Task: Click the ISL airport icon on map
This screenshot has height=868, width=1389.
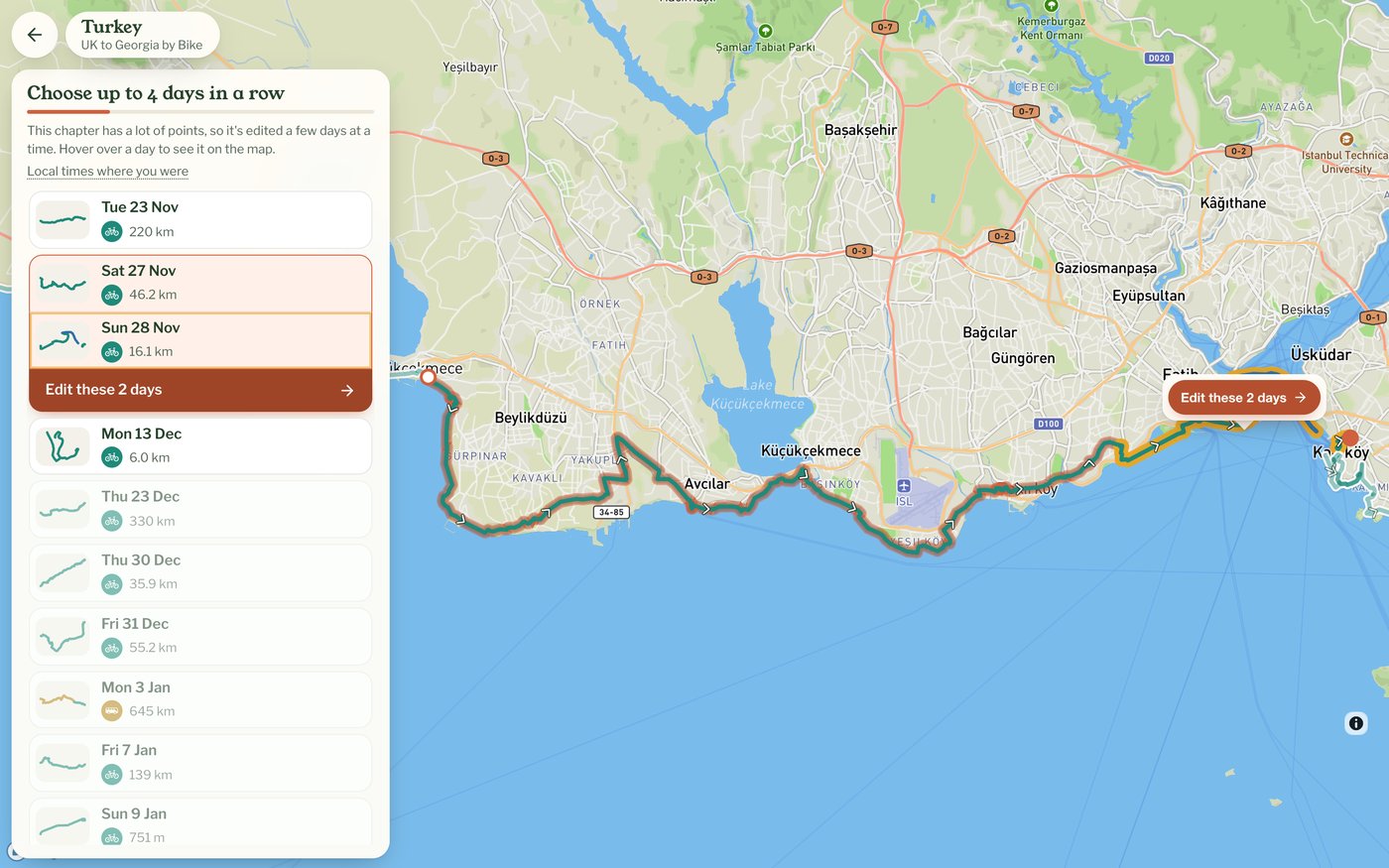Action: click(904, 486)
